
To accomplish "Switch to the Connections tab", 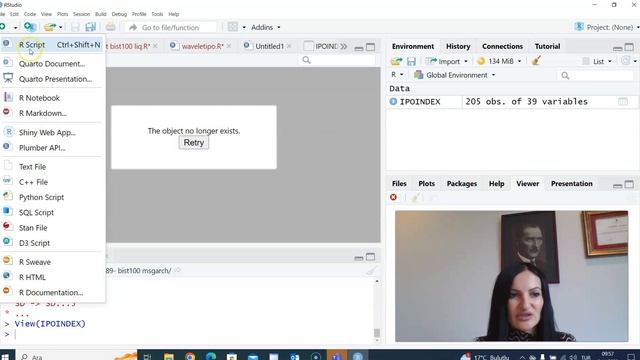I will [x=502, y=46].
